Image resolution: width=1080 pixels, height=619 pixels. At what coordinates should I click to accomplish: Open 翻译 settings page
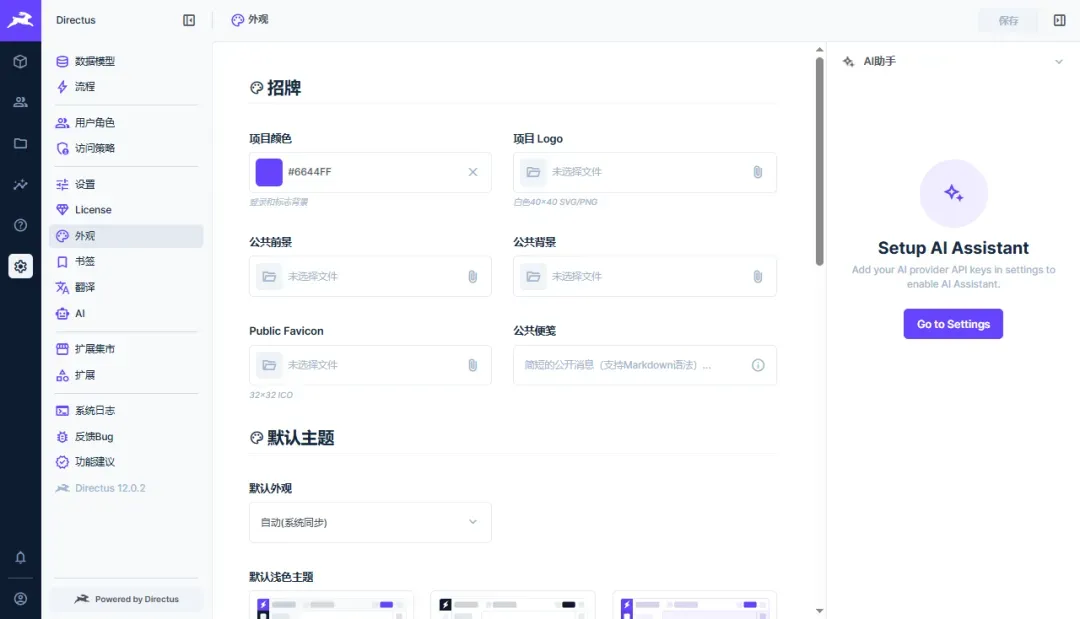coord(126,288)
